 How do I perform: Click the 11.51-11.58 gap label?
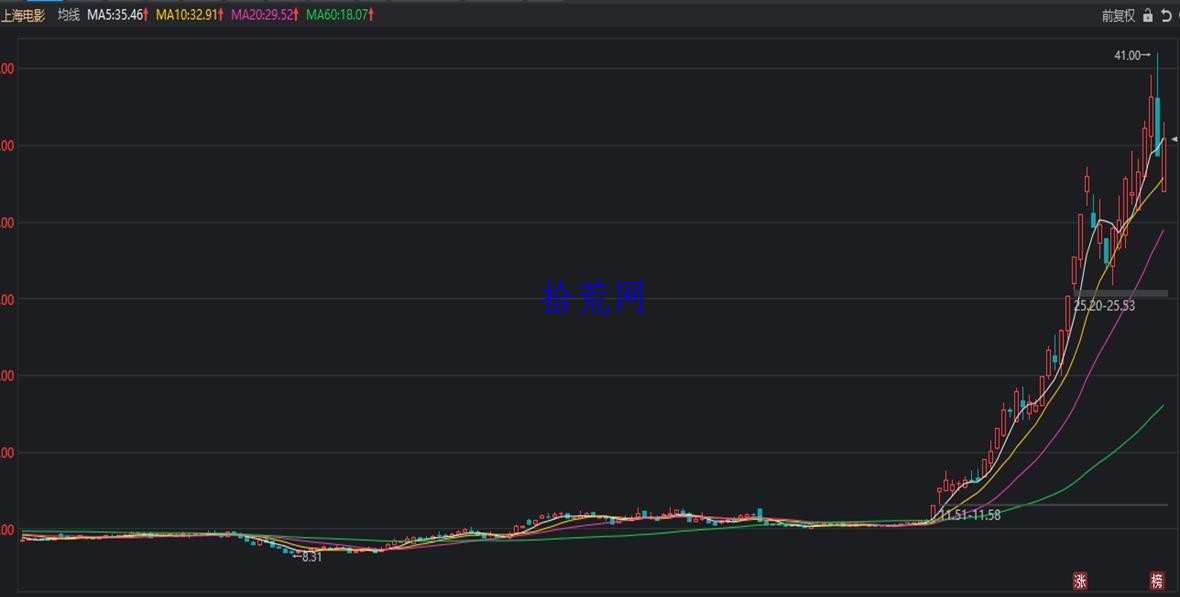coord(971,515)
